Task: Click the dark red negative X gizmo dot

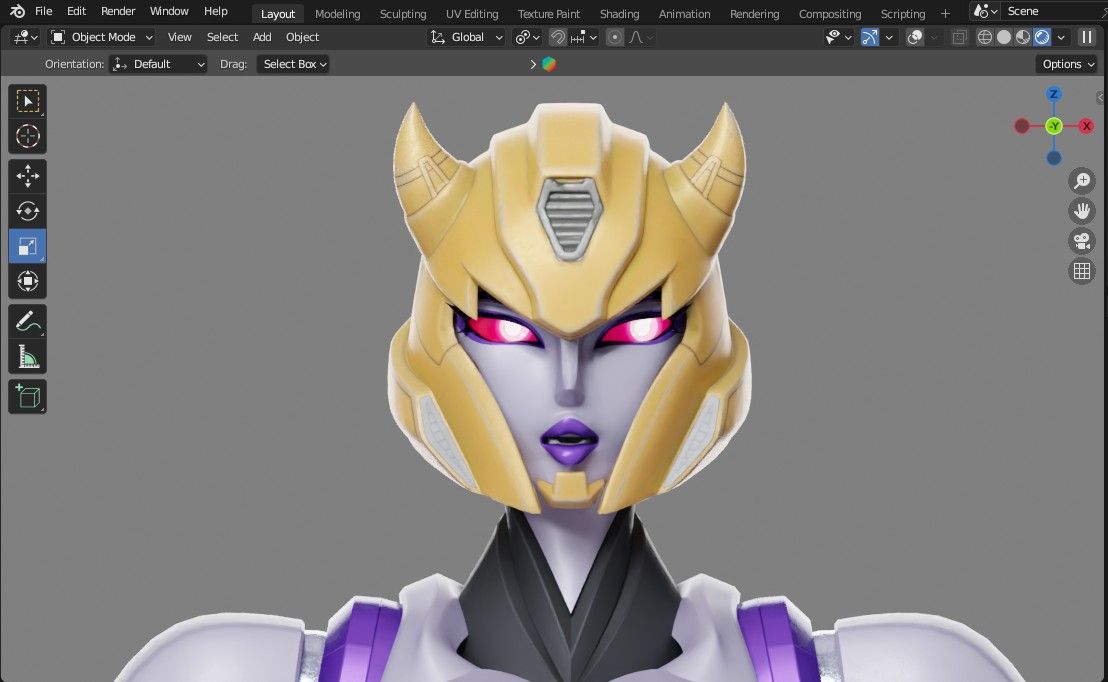Action: coord(1022,126)
